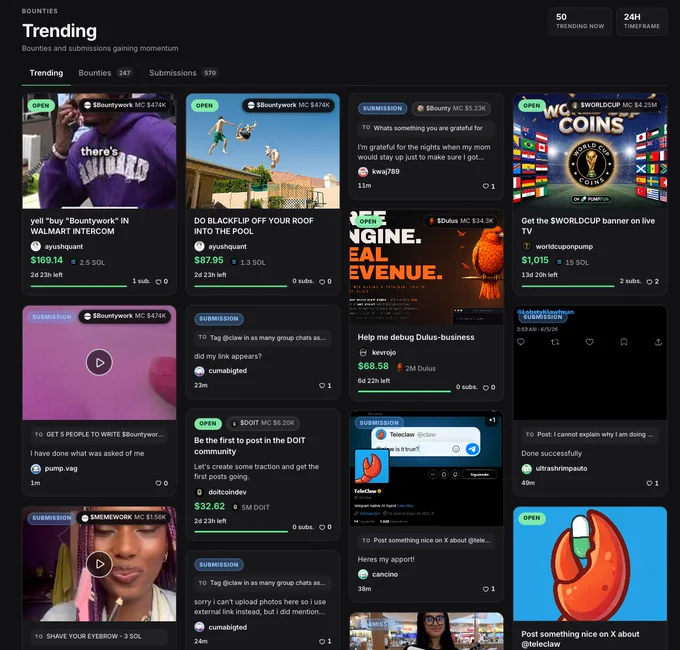The width and height of the screenshot is (680, 650).
Task: Open 'Be the first to post in the DOIT community'
Action: [x=250, y=446]
